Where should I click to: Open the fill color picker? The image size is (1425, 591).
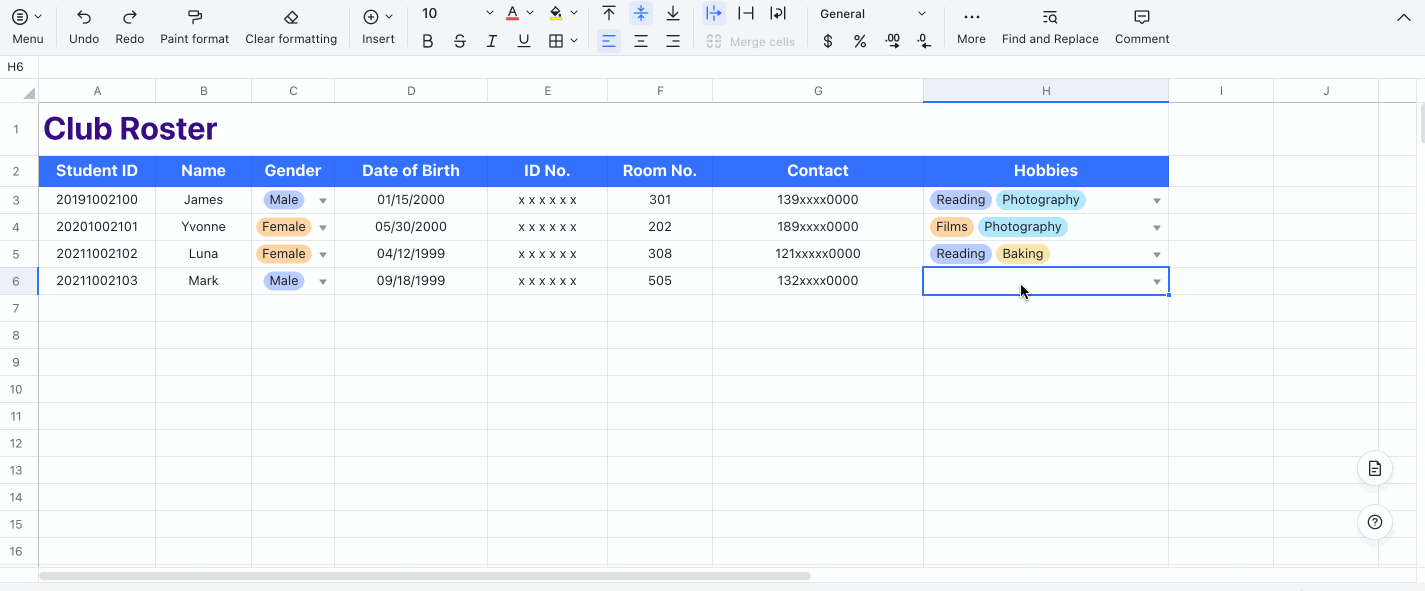pos(558,13)
